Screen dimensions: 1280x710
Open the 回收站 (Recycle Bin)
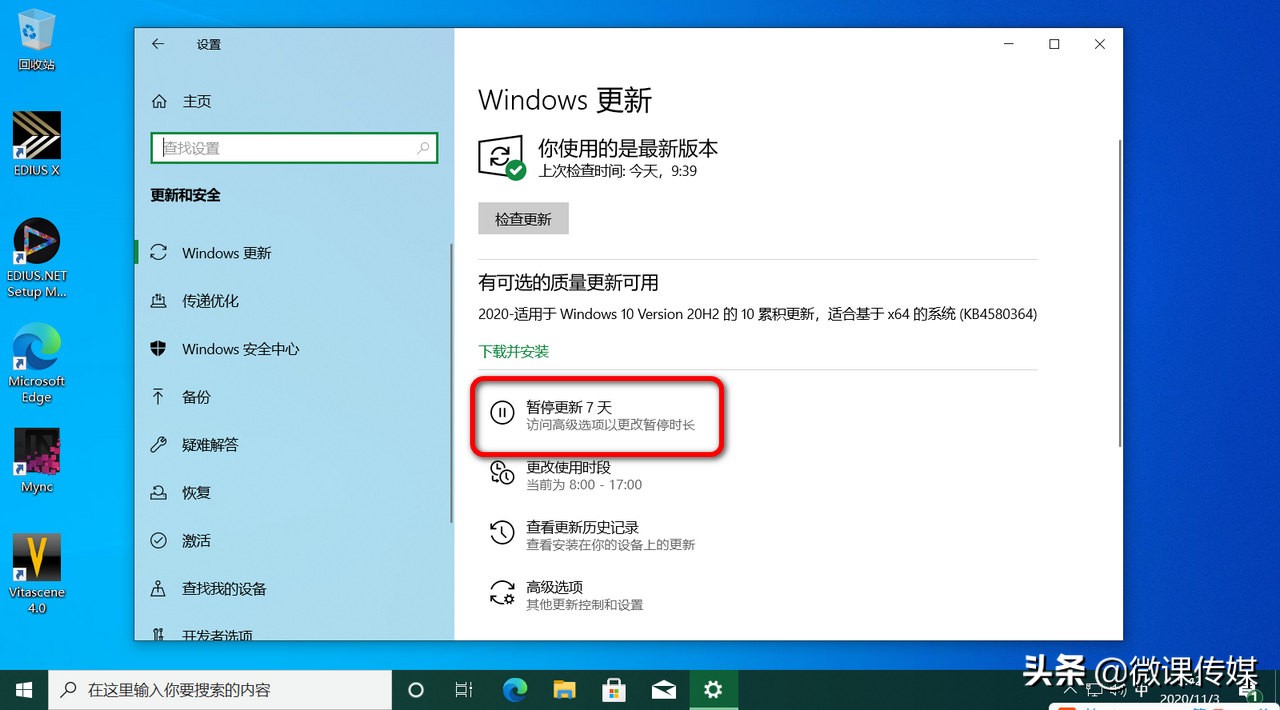(x=36, y=35)
